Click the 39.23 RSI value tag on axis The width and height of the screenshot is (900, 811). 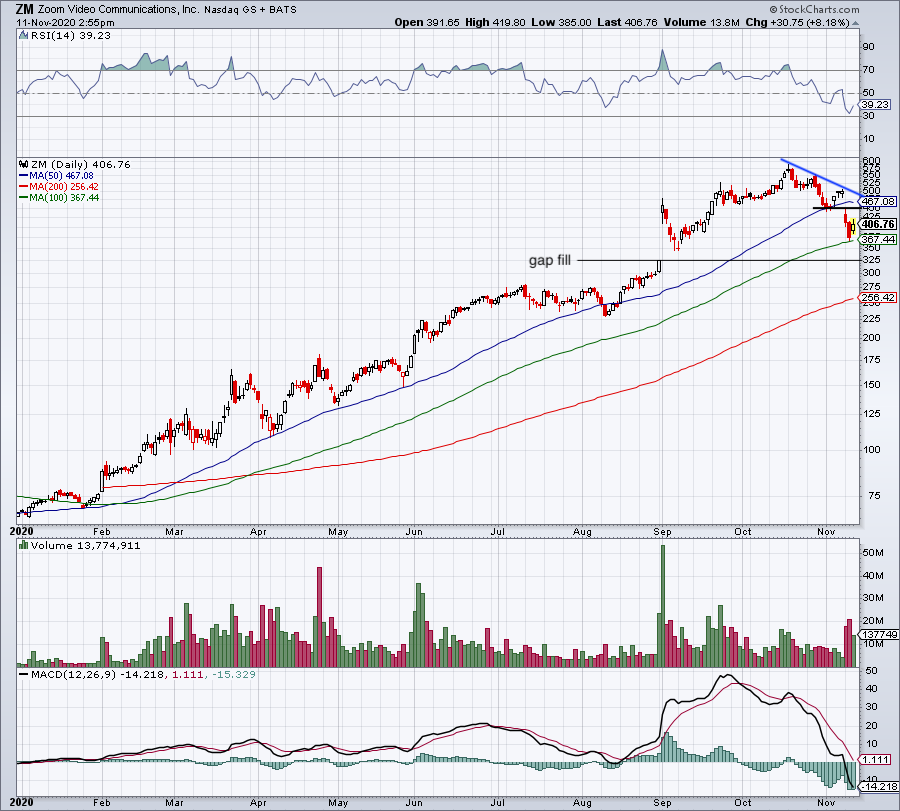[875, 104]
